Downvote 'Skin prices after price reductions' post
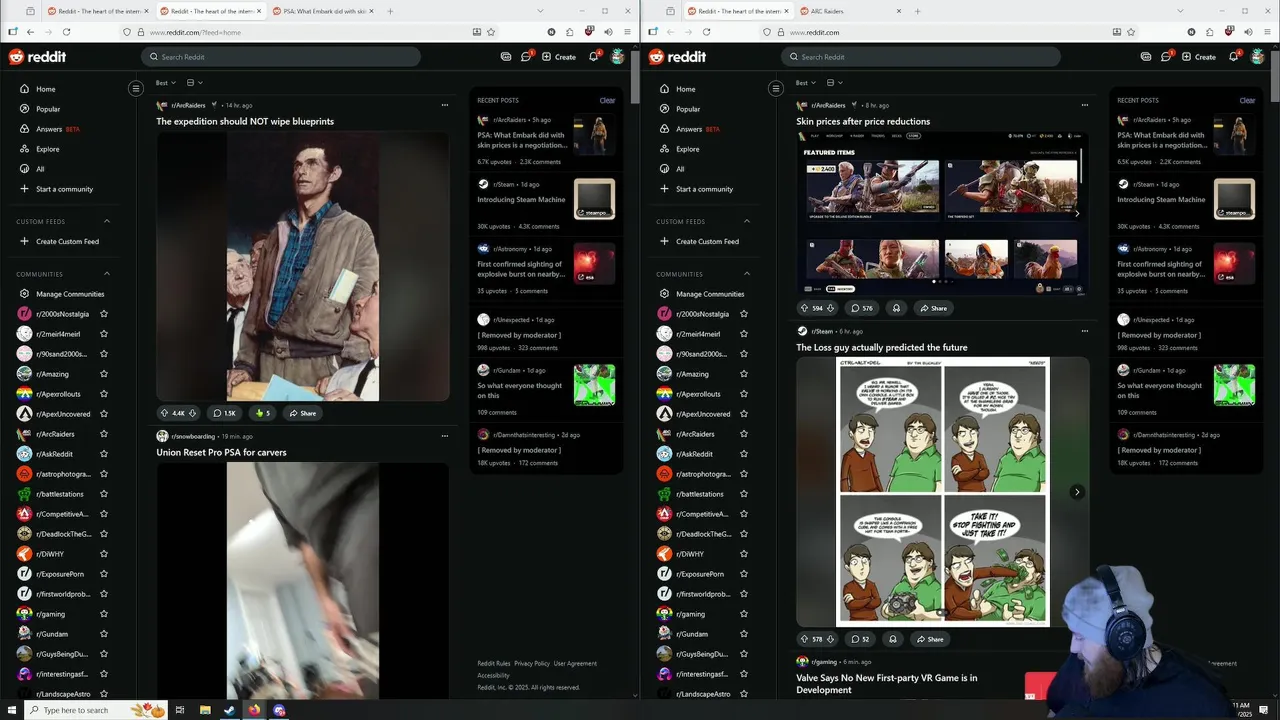Image resolution: width=1280 pixels, height=720 pixels. [x=830, y=308]
